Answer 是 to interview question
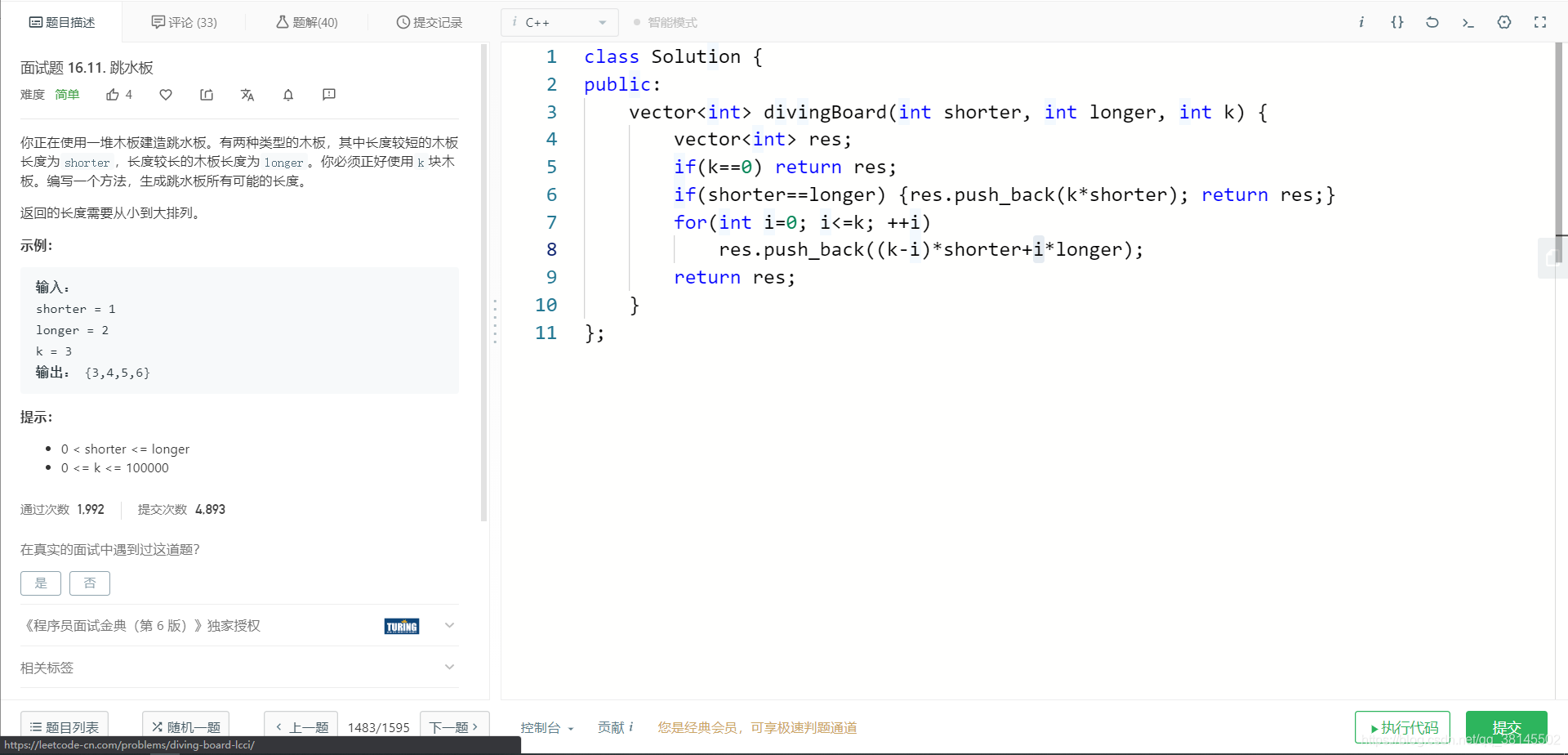The image size is (1568, 755). pos(41,583)
